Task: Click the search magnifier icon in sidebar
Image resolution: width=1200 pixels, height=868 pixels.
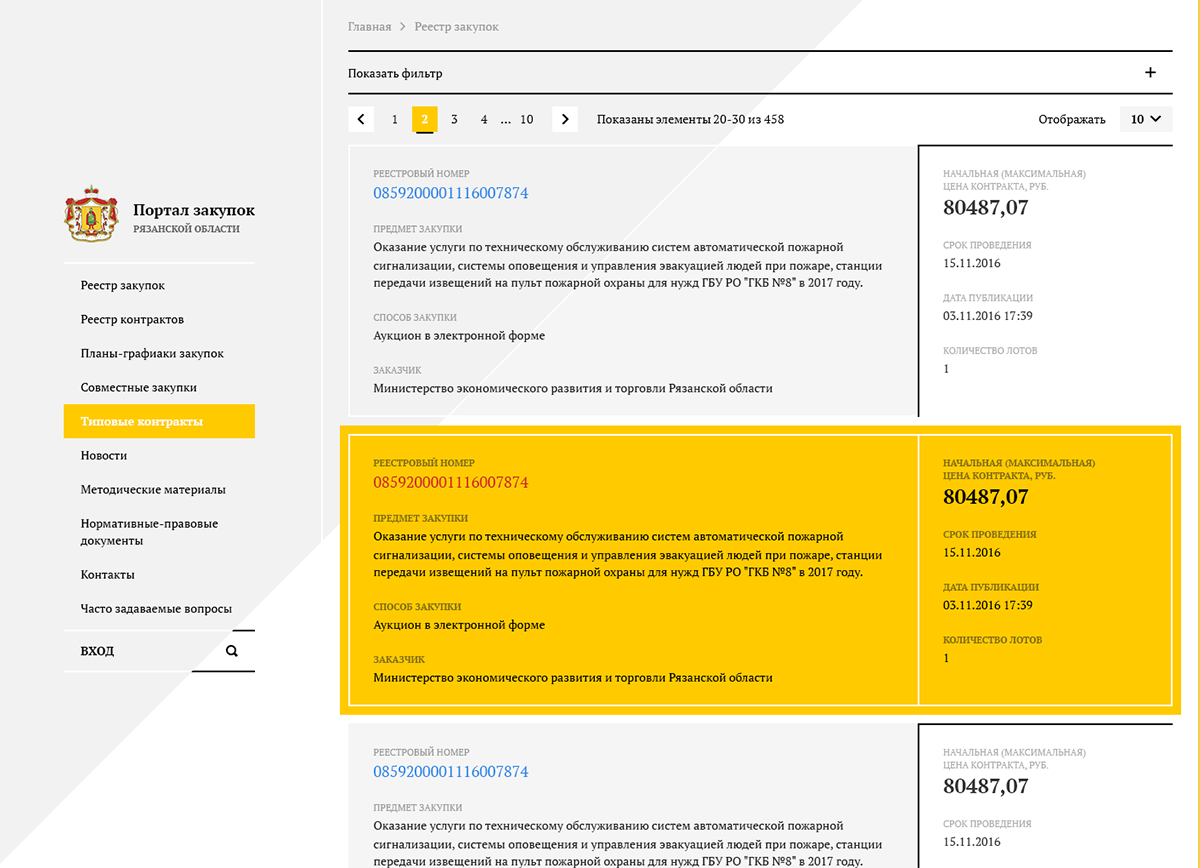Action: 232,651
